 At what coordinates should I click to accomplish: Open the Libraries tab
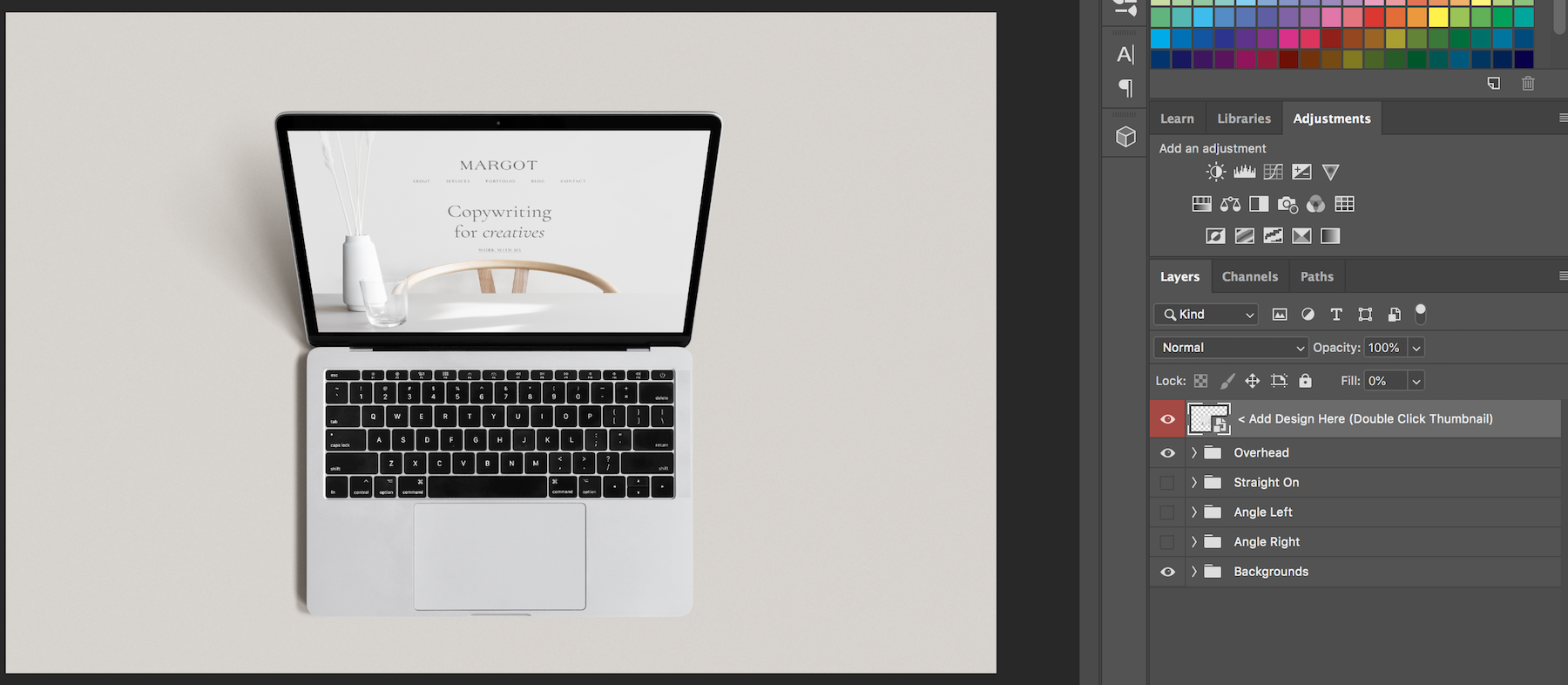click(1243, 119)
